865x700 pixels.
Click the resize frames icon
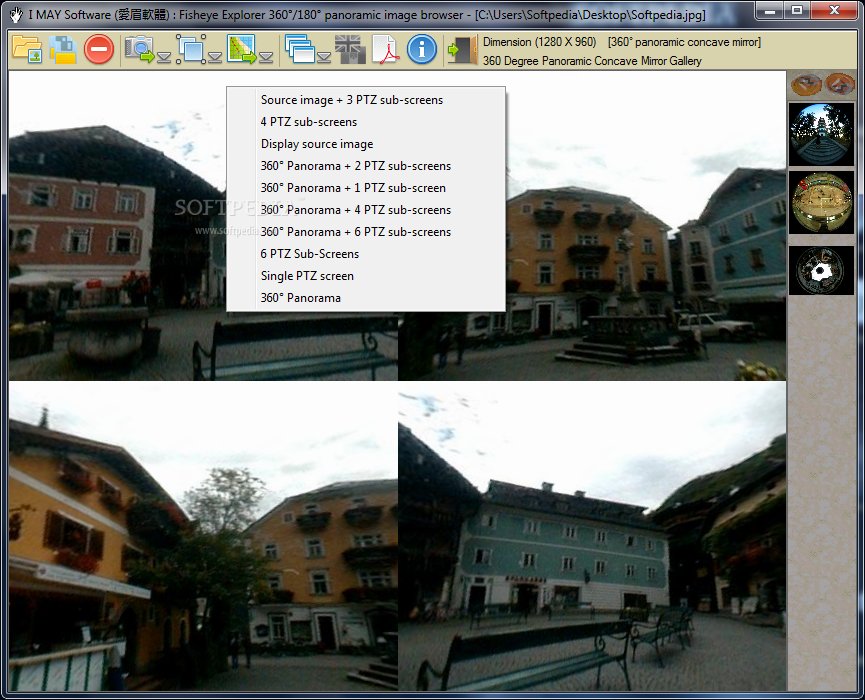pyautogui.click(x=191, y=50)
